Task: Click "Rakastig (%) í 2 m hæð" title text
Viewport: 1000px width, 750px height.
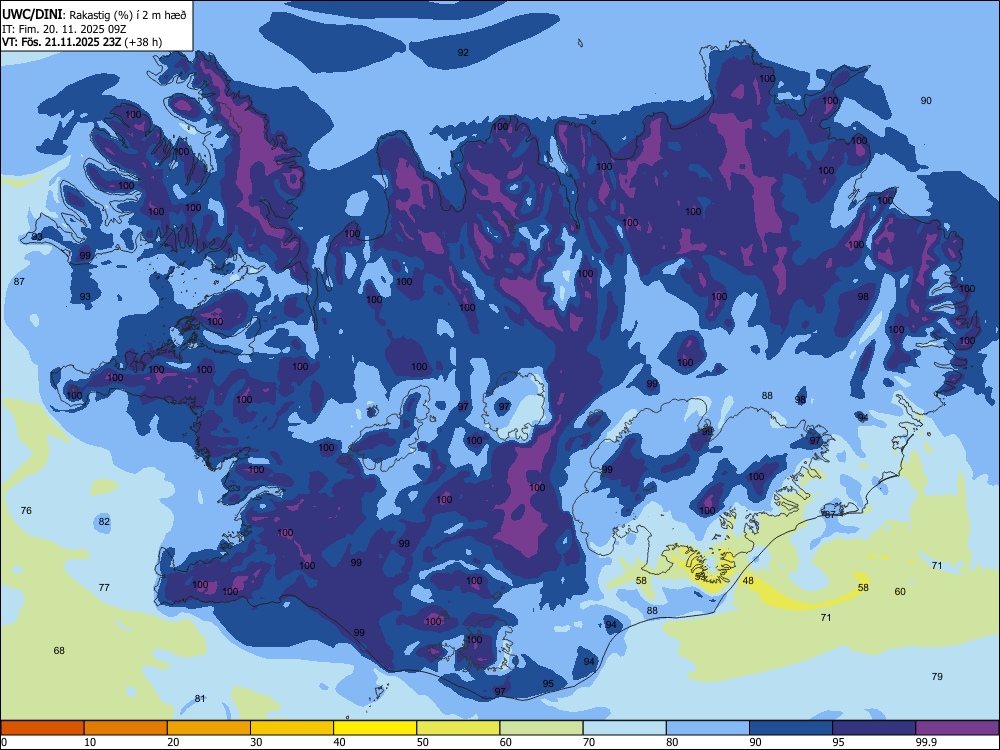Action: [128, 15]
